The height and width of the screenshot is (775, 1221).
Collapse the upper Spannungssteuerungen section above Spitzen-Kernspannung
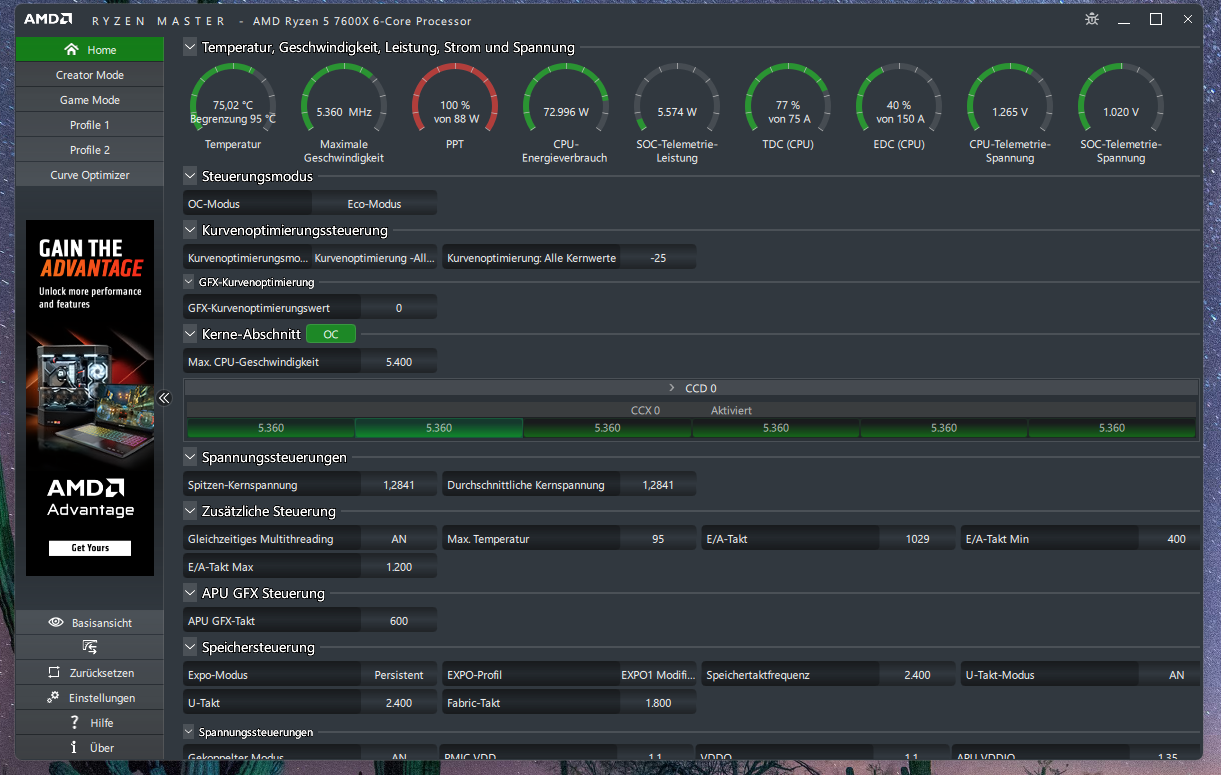[x=191, y=457]
